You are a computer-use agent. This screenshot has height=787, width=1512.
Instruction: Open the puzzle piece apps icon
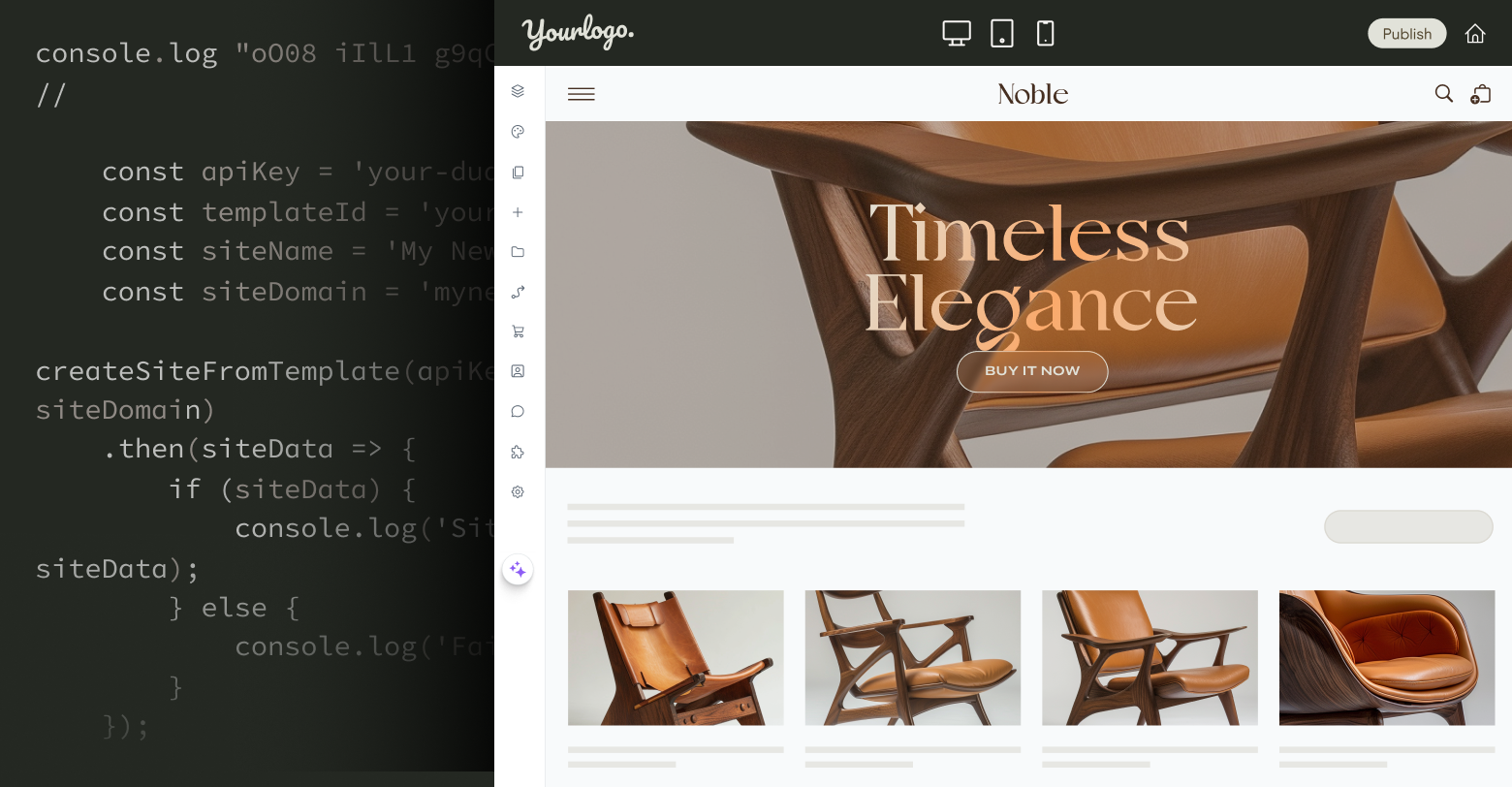pos(518,452)
